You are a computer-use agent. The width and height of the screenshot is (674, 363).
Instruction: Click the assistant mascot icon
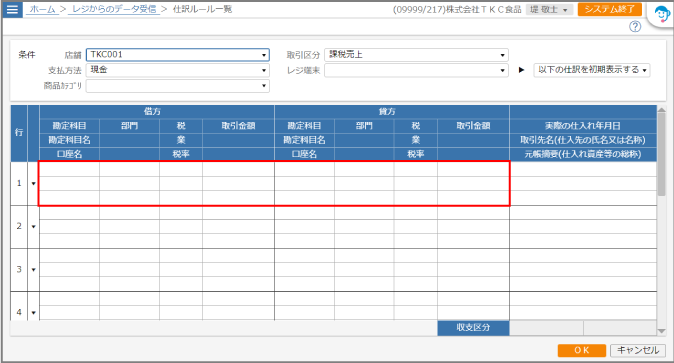click(662, 14)
